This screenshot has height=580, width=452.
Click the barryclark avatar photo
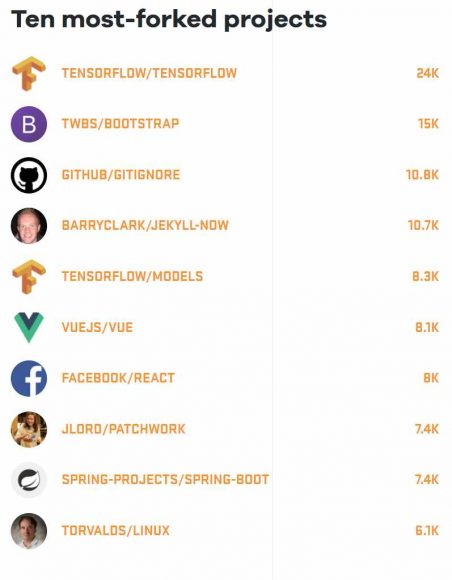pyautogui.click(x=29, y=226)
